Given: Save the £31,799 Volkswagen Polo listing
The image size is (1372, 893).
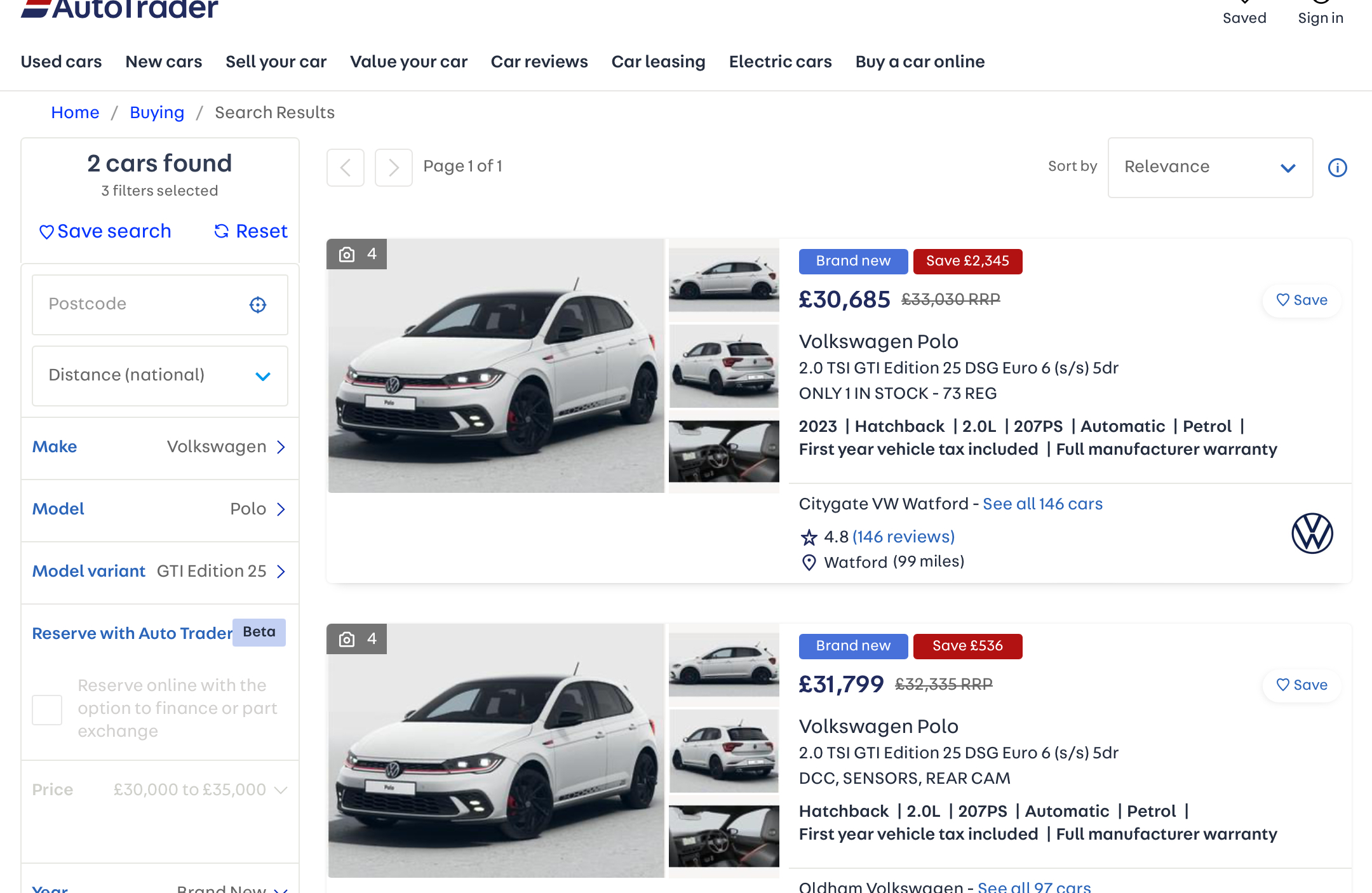Looking at the screenshot, I should [1302, 685].
